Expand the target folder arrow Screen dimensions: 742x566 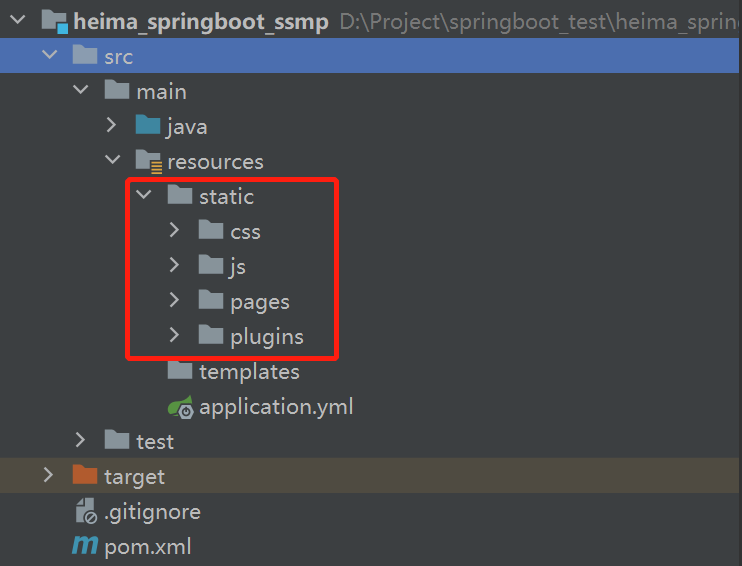49,476
